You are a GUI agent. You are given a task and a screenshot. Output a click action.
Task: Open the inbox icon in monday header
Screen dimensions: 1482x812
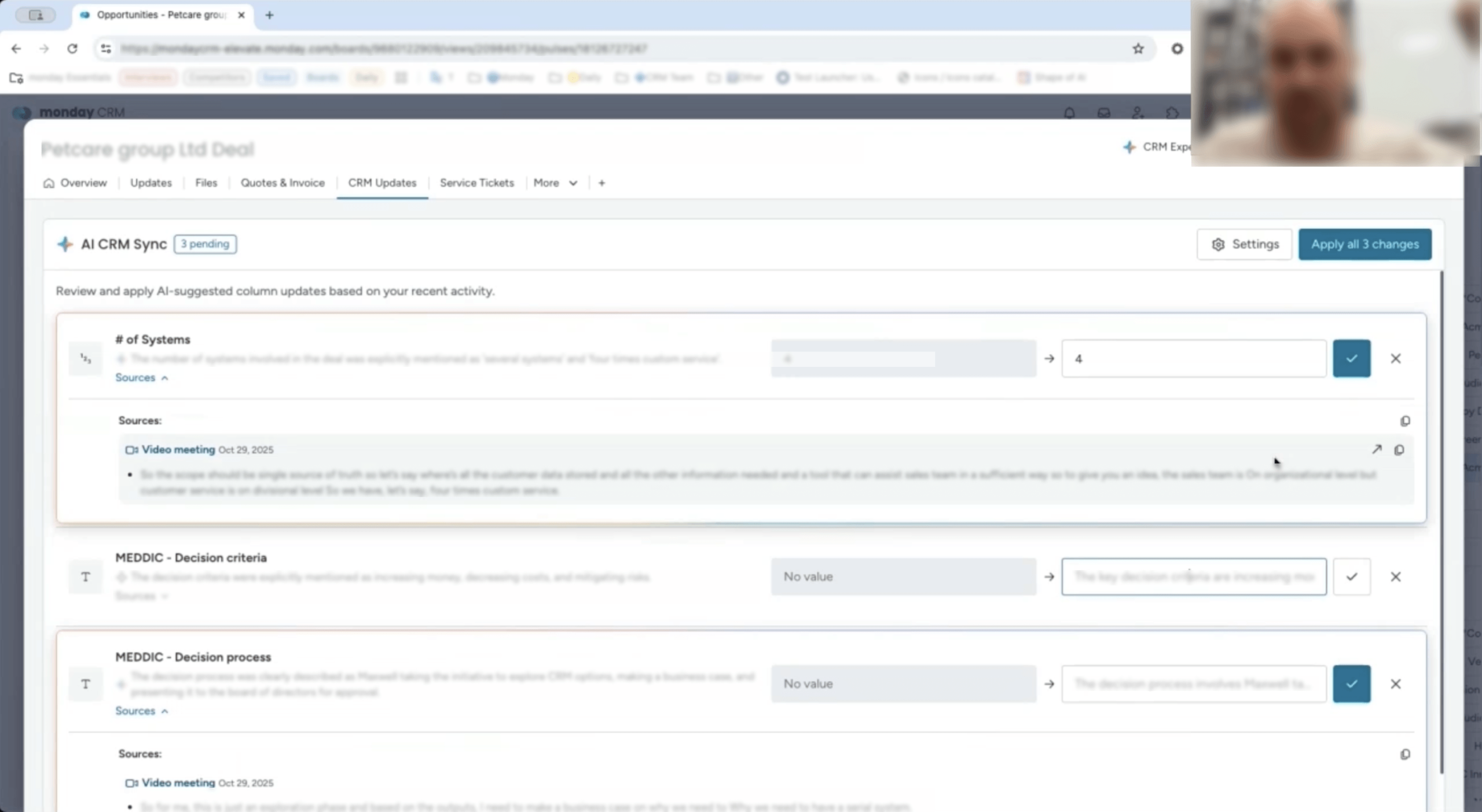tap(1103, 113)
